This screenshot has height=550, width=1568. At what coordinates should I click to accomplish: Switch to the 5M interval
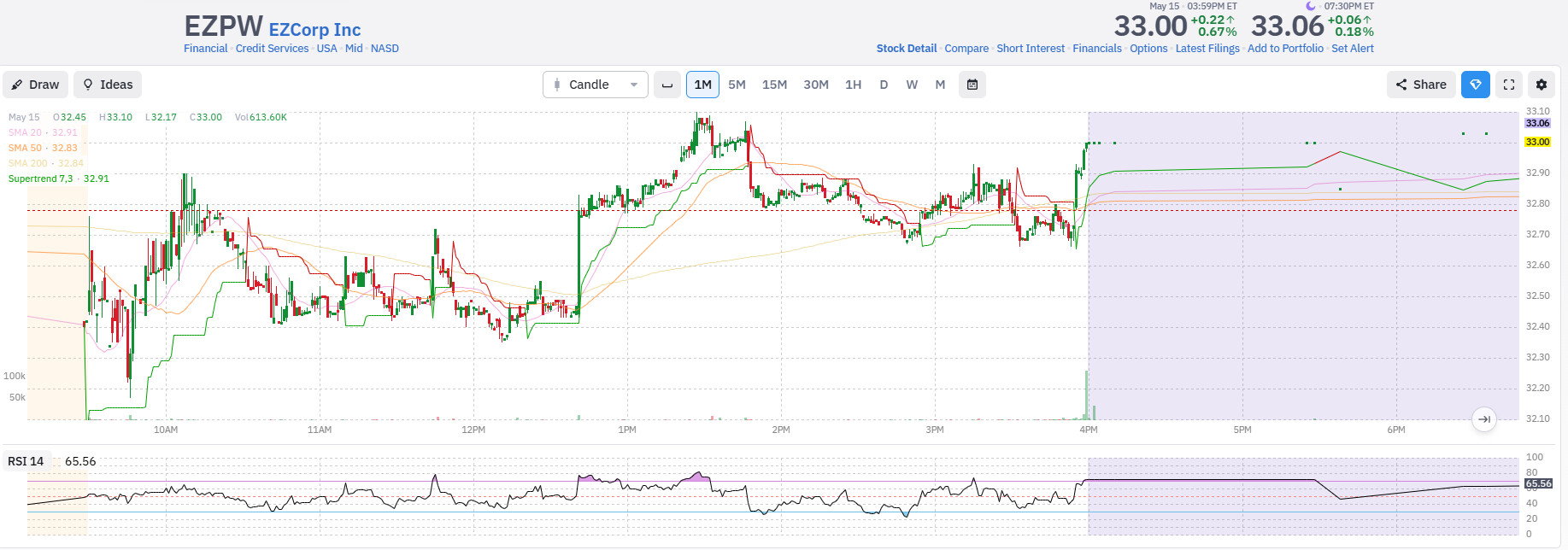pos(737,85)
